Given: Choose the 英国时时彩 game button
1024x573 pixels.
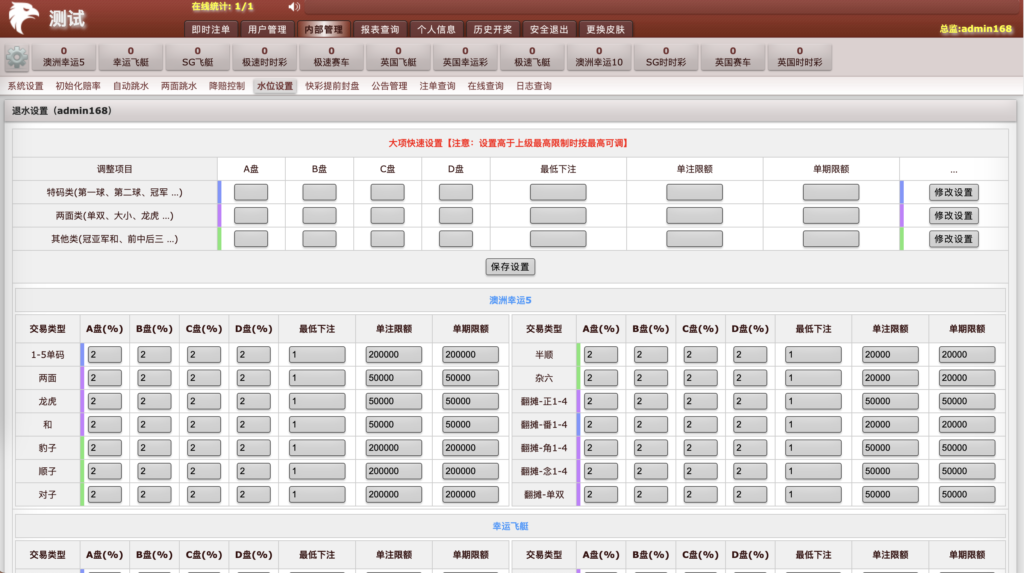Looking at the screenshot, I should point(800,57).
